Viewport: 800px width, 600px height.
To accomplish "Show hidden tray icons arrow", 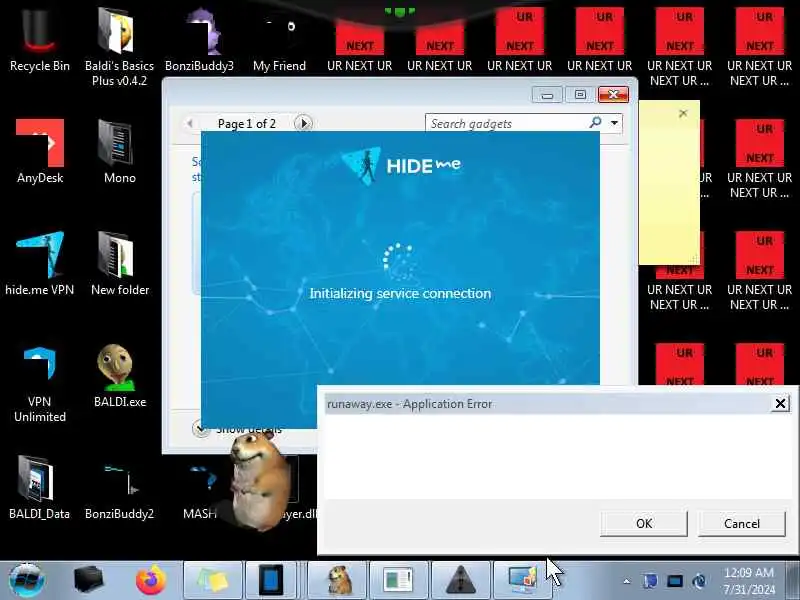I will coord(627,581).
